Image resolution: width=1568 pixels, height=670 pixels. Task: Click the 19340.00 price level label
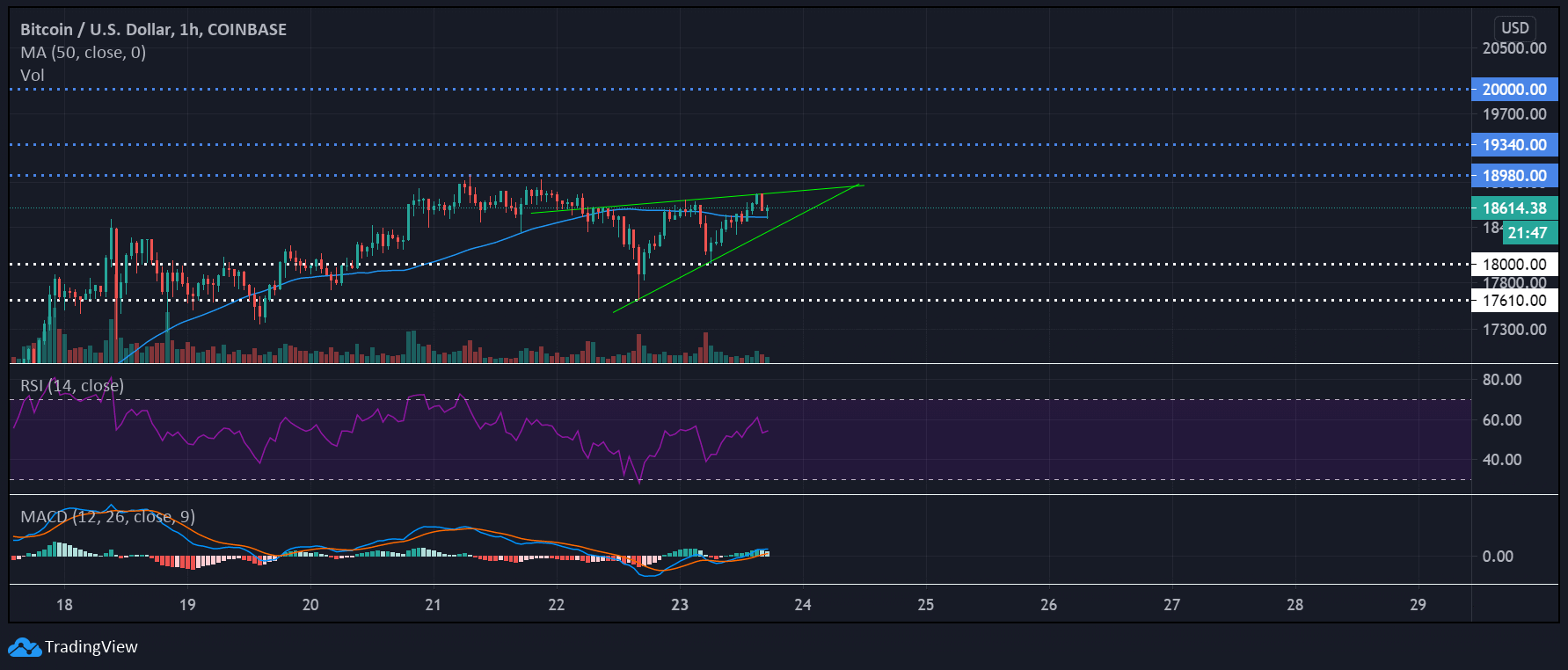(x=1514, y=145)
